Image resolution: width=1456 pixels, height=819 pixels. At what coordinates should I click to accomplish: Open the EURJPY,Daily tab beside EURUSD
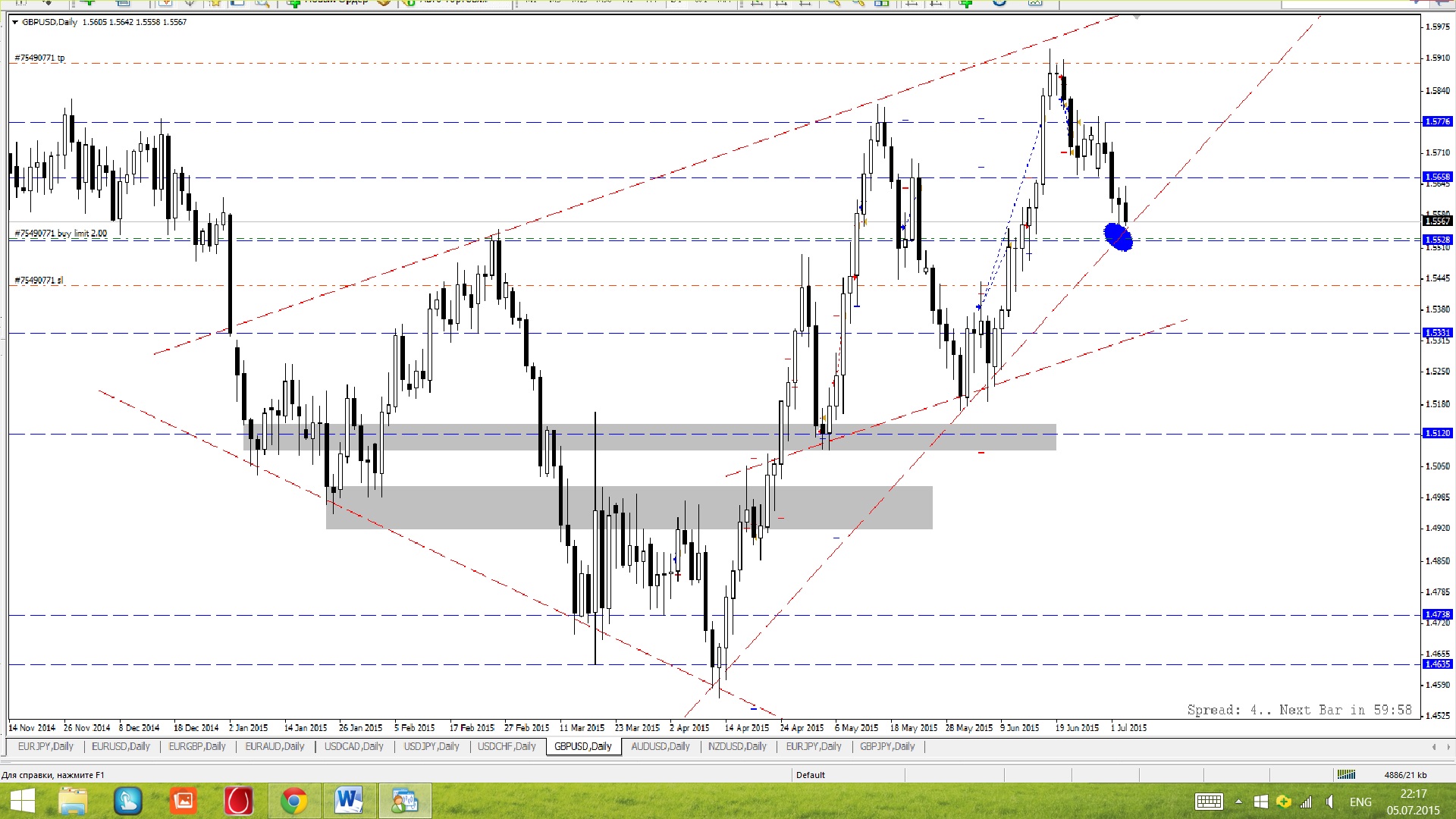tap(45, 746)
